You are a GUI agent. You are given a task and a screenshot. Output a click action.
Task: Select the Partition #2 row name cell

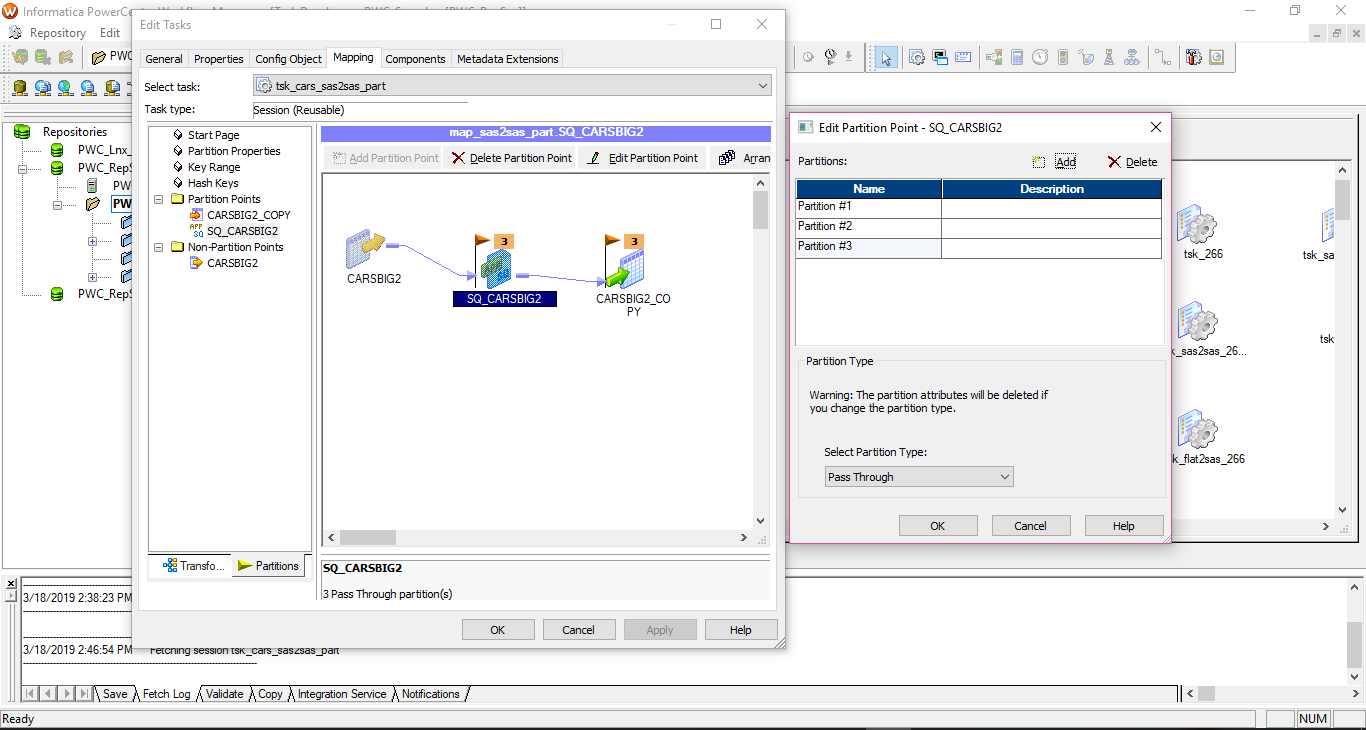coord(868,227)
